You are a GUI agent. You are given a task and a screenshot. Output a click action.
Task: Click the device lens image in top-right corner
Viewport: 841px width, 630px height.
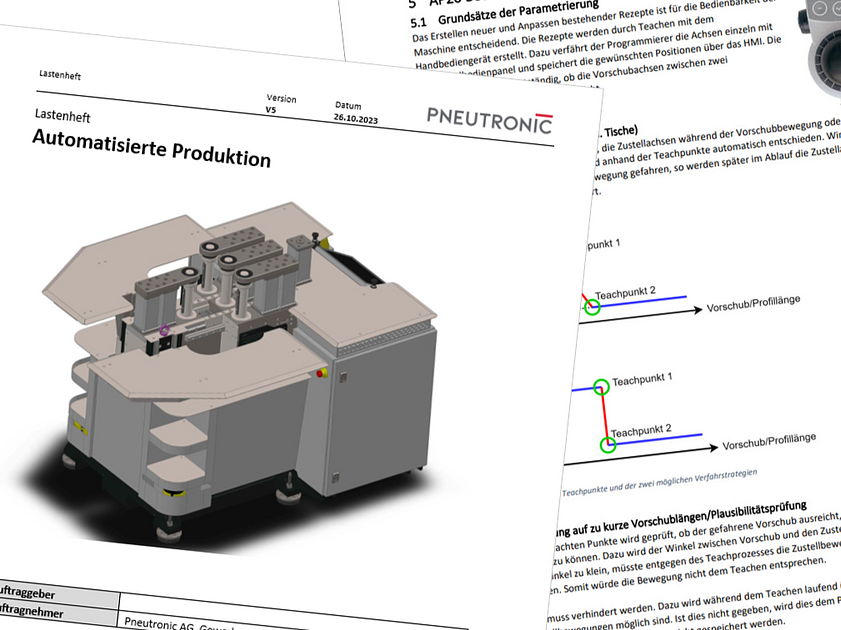[x=820, y=48]
